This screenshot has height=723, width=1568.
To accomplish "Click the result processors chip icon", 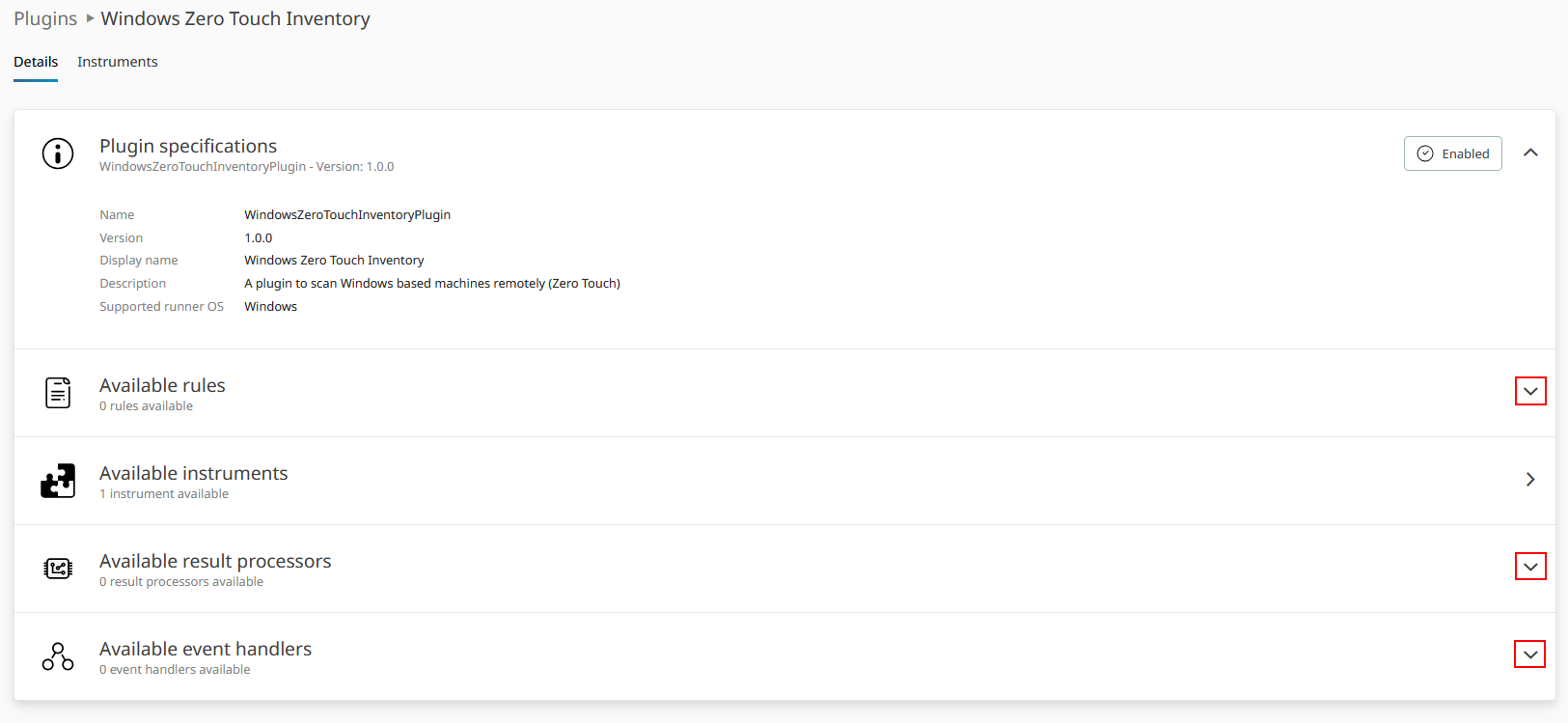I will (x=58, y=569).
